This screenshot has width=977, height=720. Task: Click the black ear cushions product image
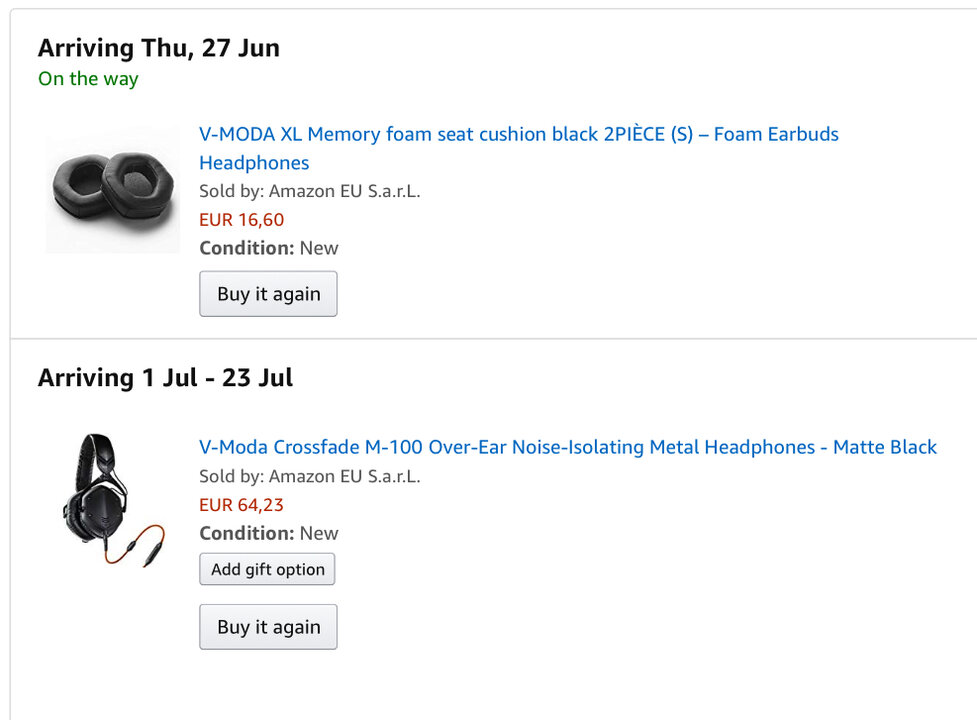111,190
